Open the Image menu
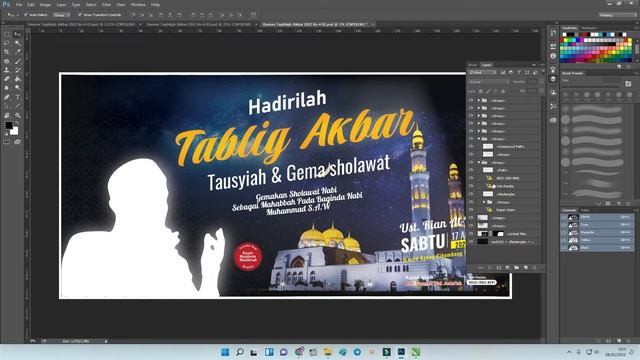The image size is (640, 360). point(45,4)
